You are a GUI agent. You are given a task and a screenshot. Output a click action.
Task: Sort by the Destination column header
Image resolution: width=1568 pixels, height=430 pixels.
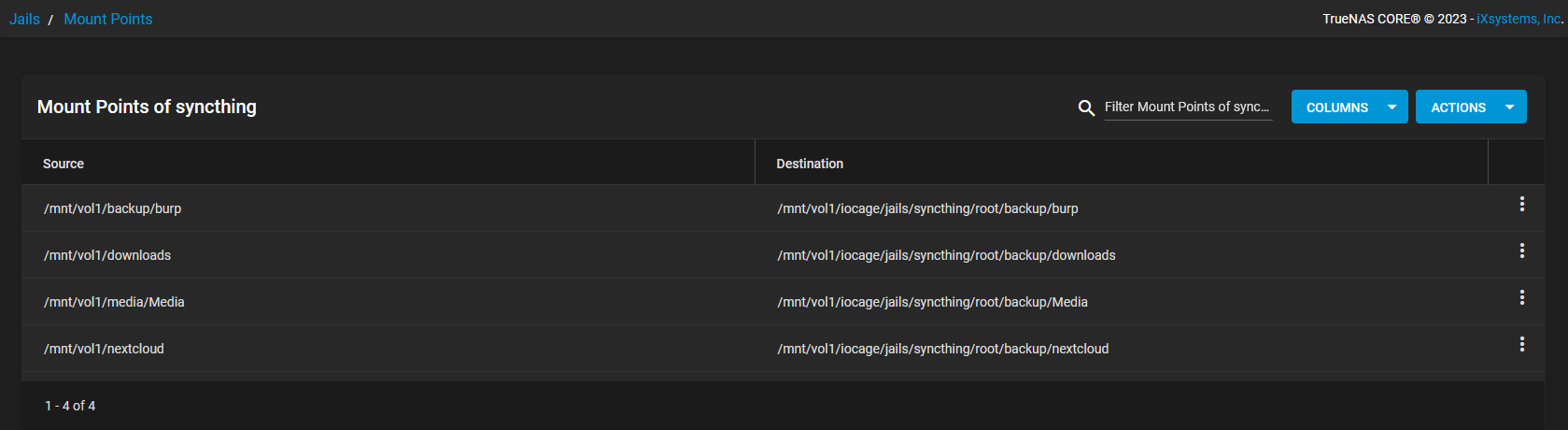(810, 164)
